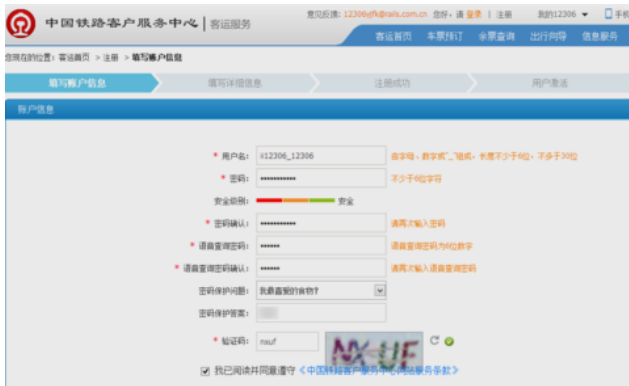Click the password security level strength bar

pyautogui.click(x=295, y=200)
